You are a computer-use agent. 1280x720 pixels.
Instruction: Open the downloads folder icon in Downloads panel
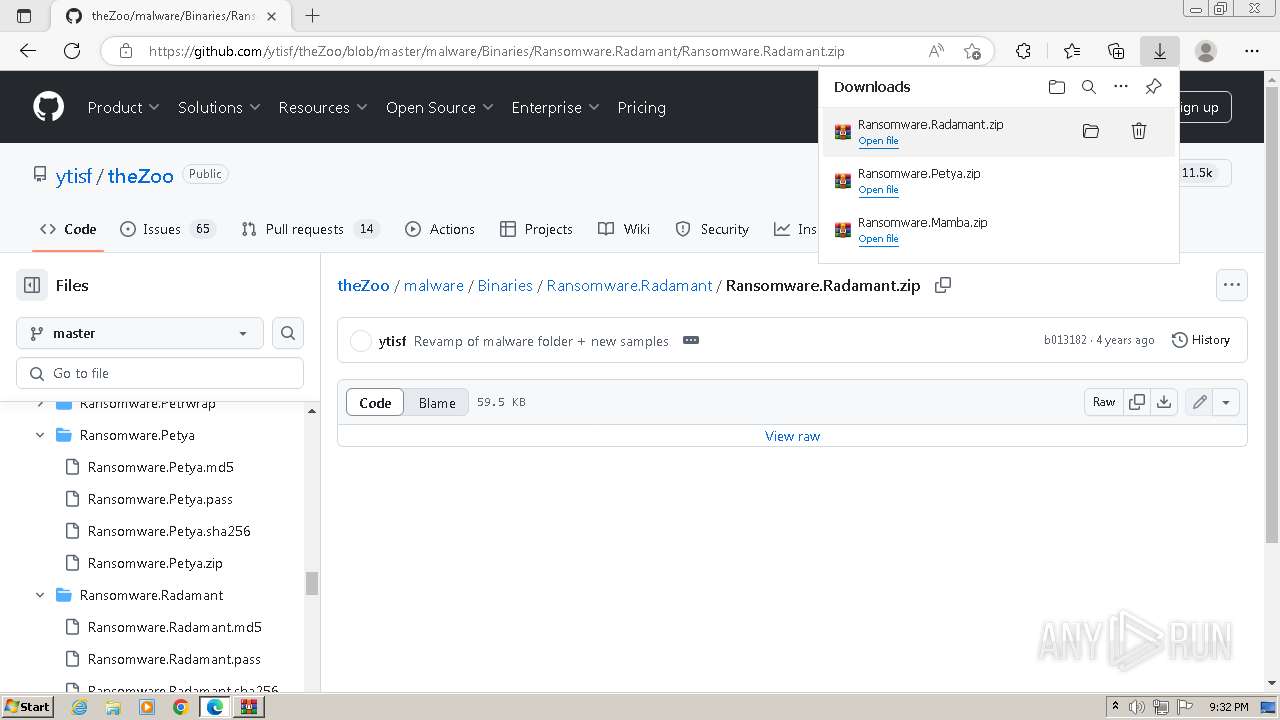1057,87
